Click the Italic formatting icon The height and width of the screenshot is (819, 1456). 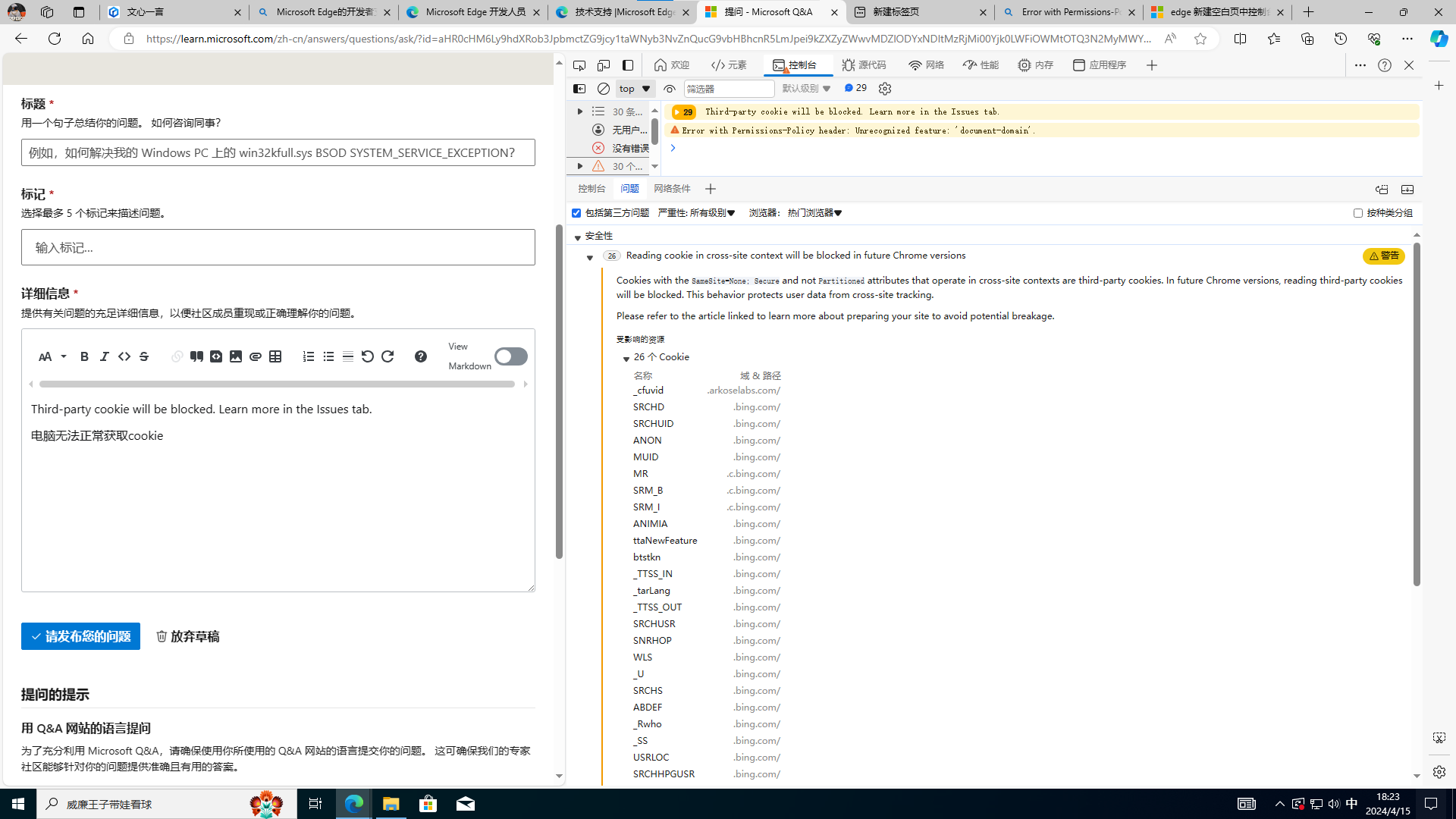(104, 356)
